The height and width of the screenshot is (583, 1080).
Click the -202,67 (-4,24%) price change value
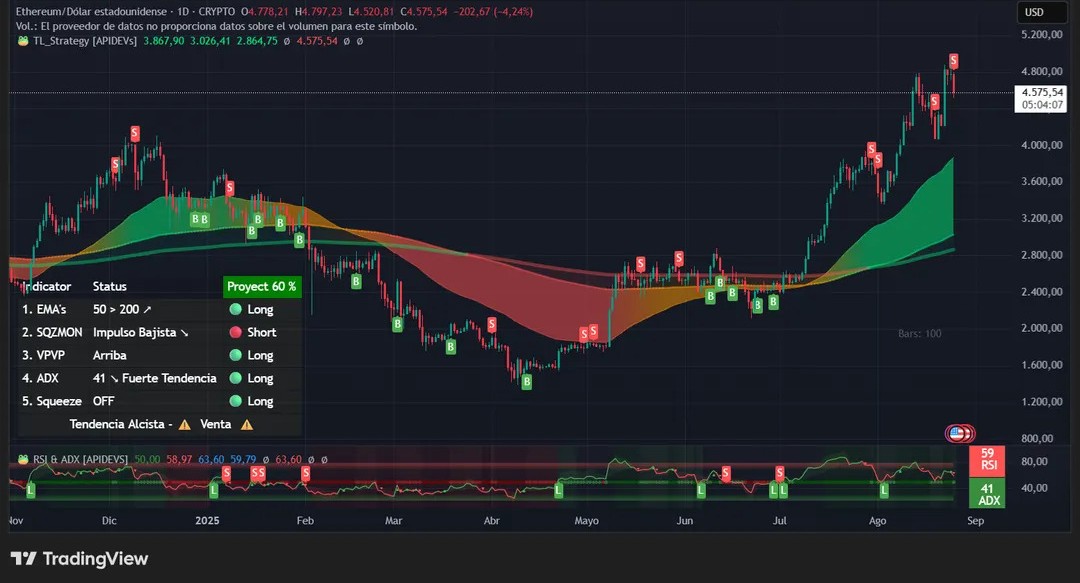tap(493, 12)
